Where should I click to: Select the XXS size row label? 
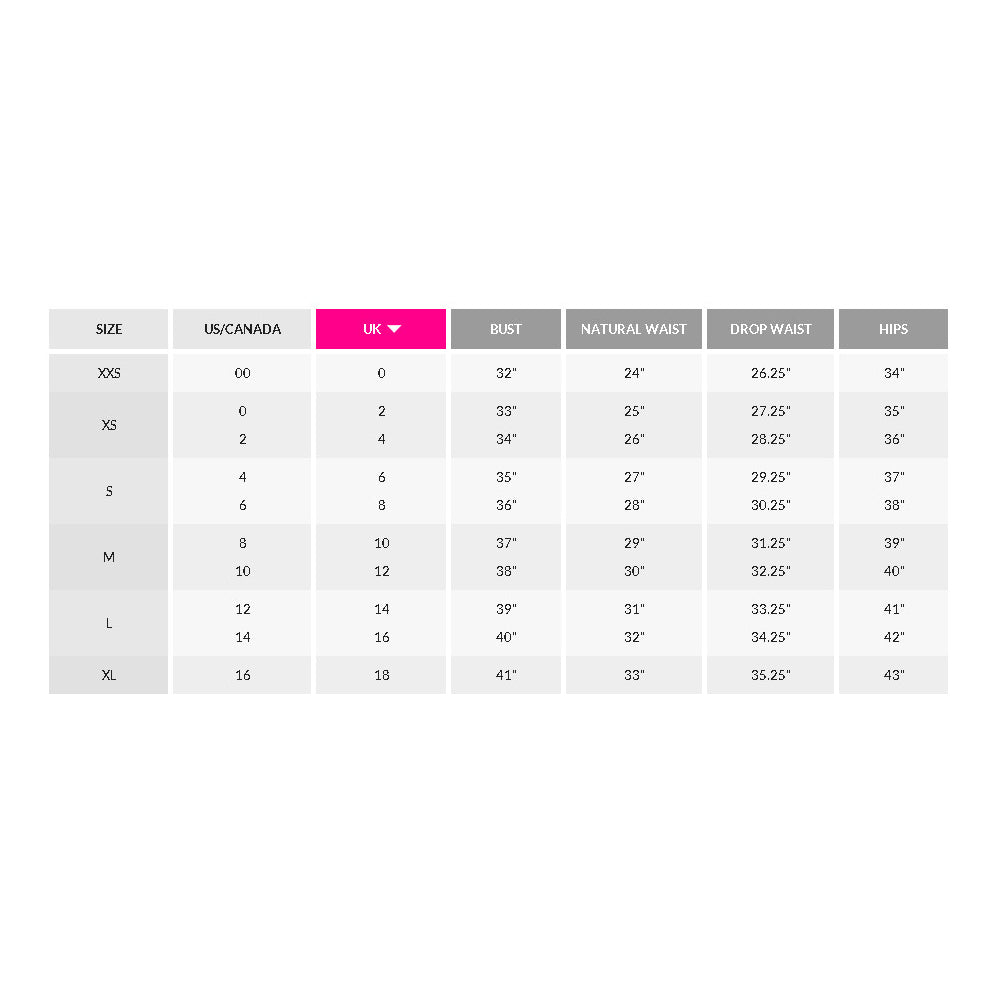[109, 373]
